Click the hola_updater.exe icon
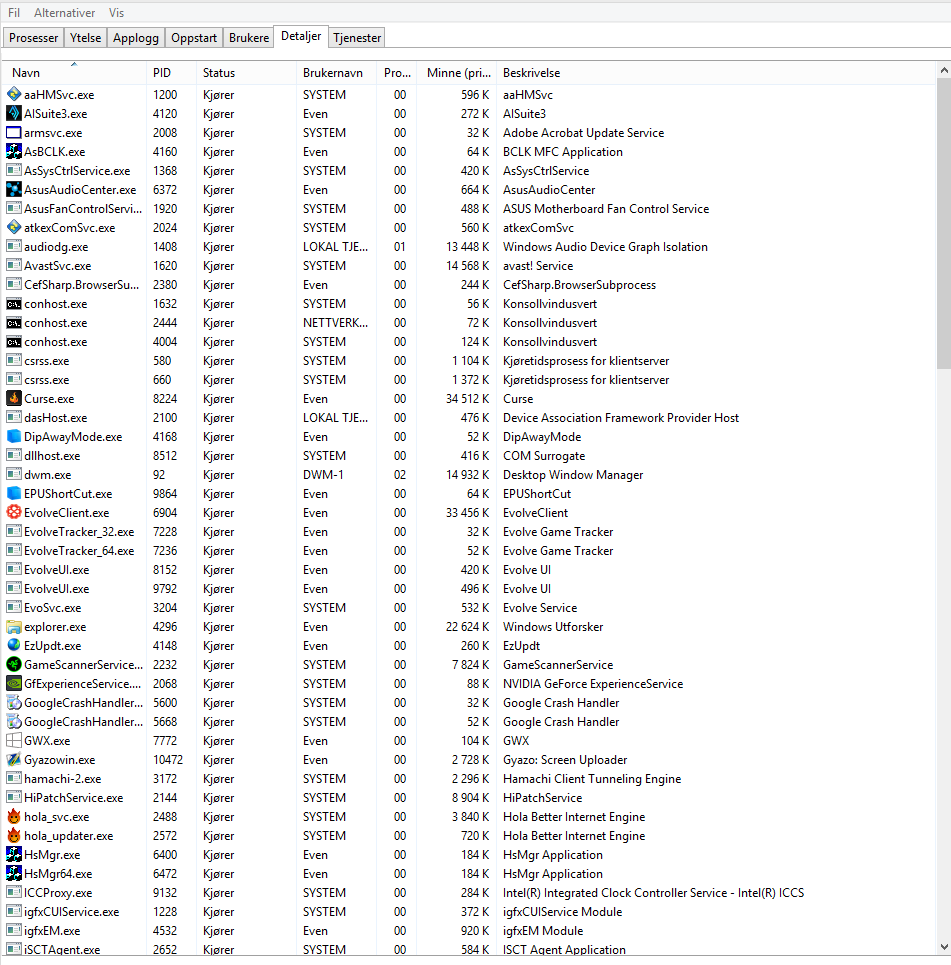This screenshot has height=965, width=951. point(14,835)
